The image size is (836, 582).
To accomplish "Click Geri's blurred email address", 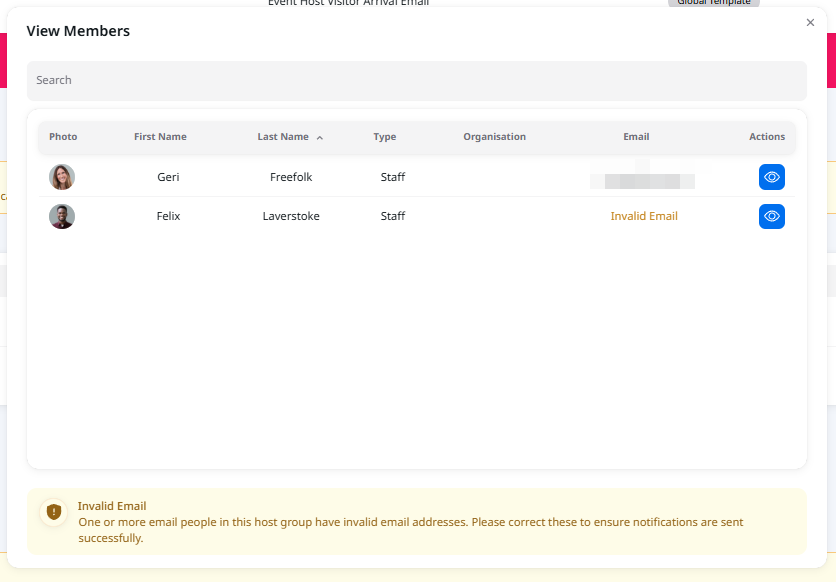I will click(641, 180).
